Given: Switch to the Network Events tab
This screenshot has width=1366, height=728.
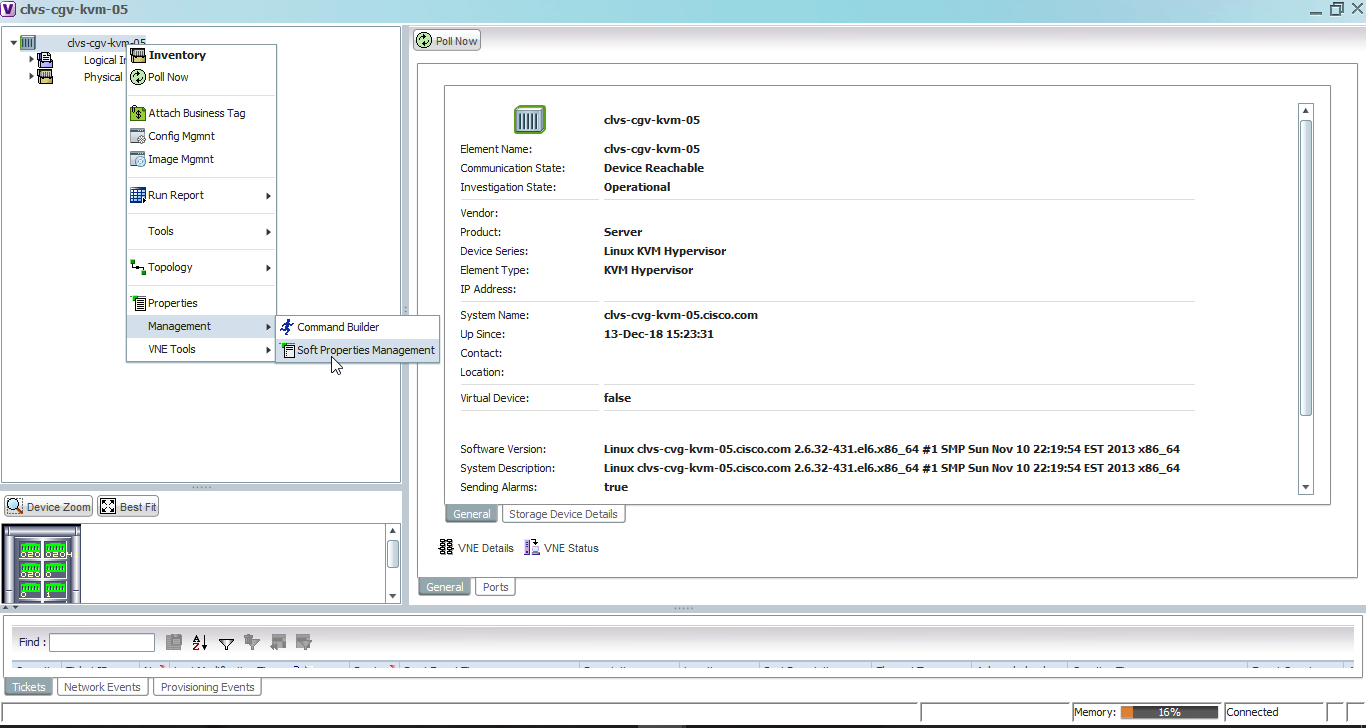Looking at the screenshot, I should [x=102, y=686].
